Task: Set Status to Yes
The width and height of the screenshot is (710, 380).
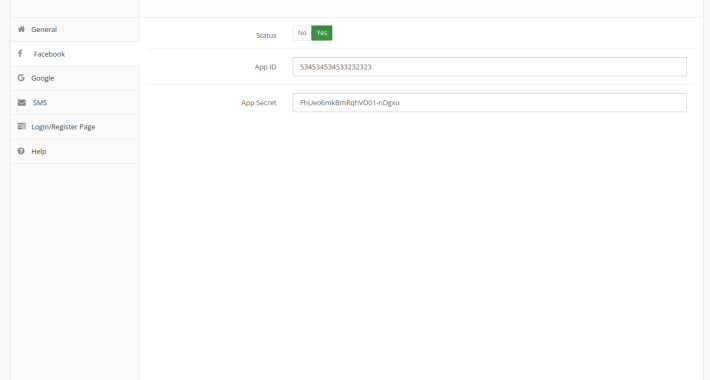Action: (x=321, y=33)
